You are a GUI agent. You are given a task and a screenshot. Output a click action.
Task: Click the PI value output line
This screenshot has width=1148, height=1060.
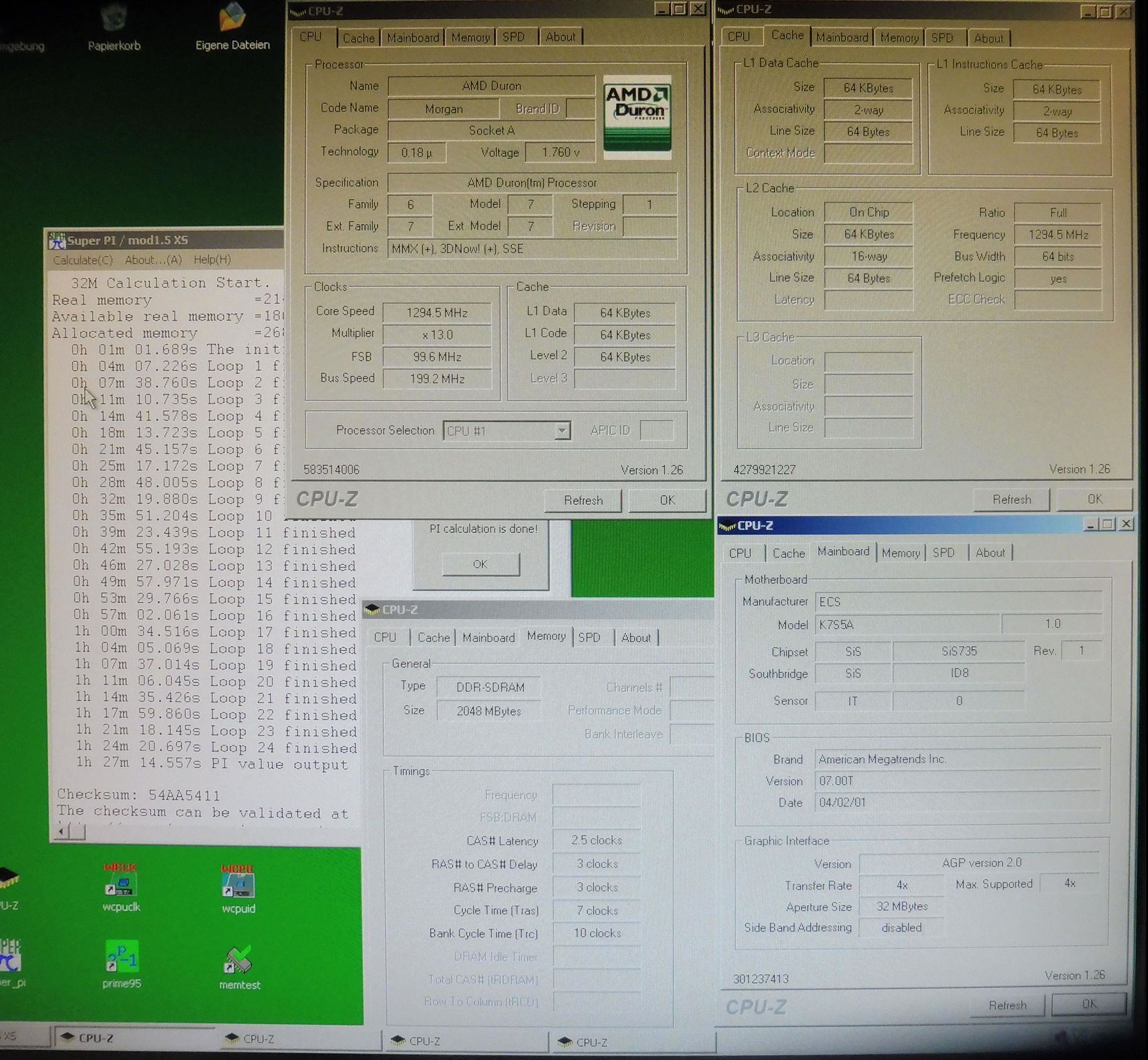(212, 764)
